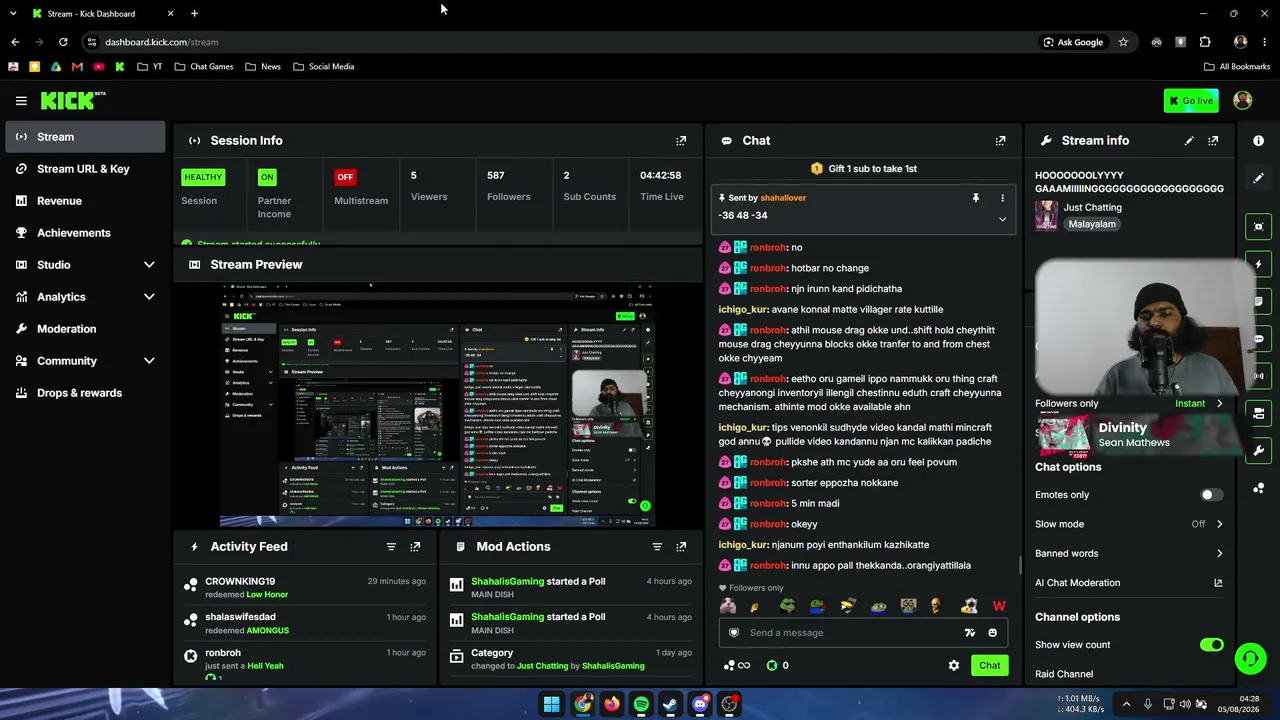Click the green support headset button

[x=1250, y=658]
